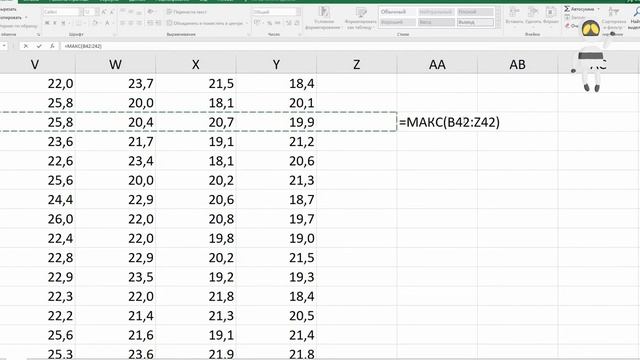Screen dimensions: 640x360
Task: Apply the Вывод cell style
Action: coord(475,22)
